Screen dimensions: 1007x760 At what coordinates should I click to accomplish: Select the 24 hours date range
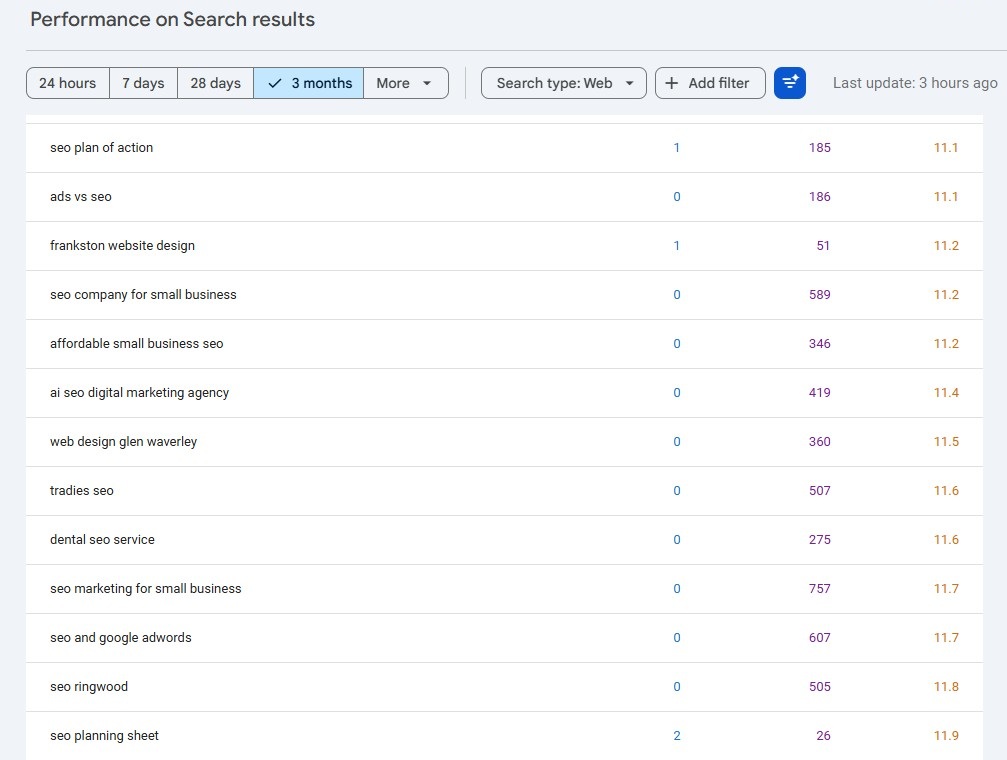click(x=67, y=83)
